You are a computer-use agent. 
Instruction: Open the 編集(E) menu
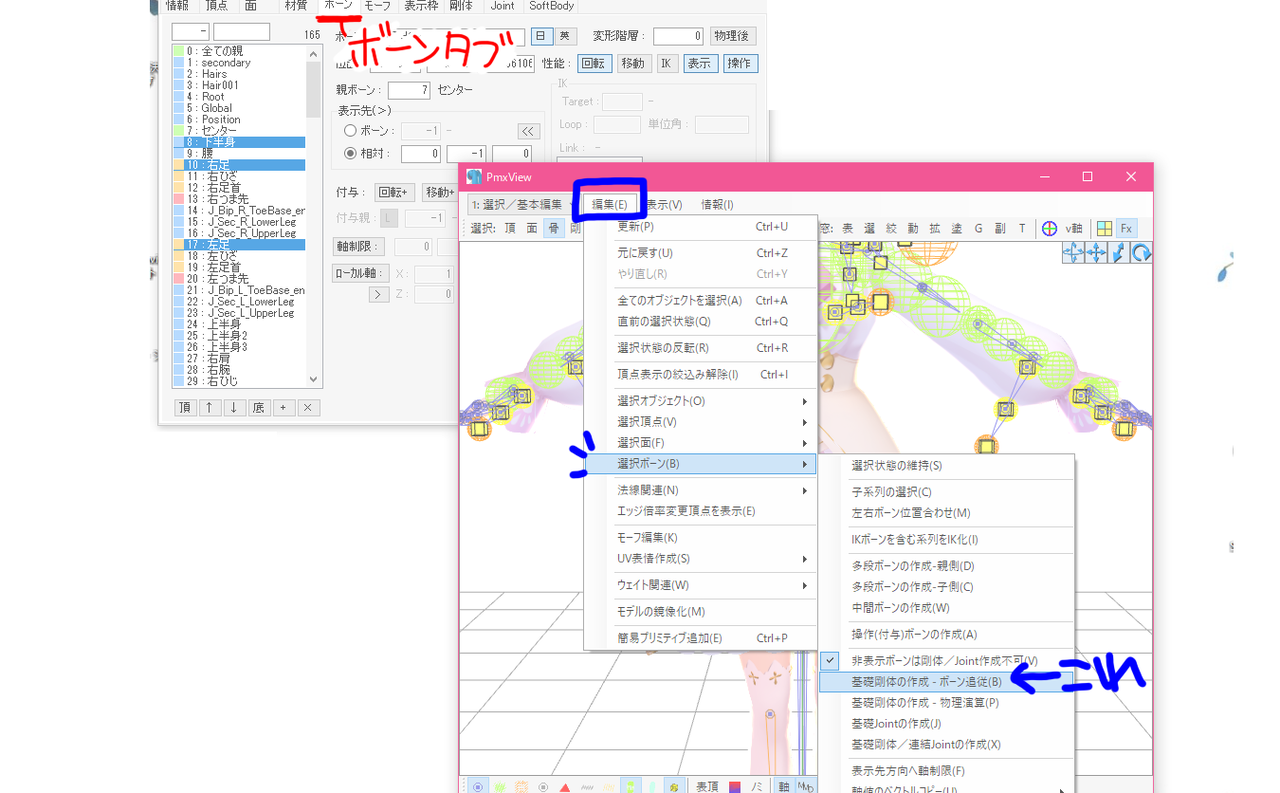pos(609,204)
